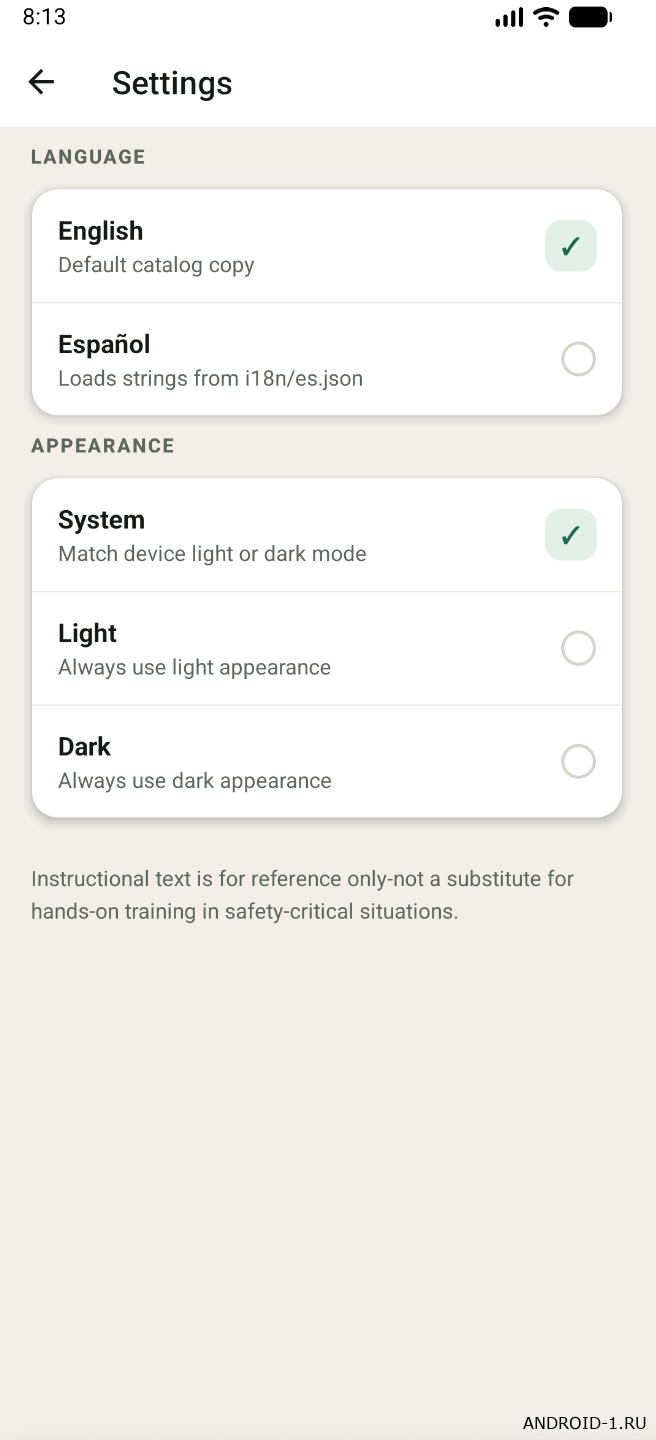
Task: Select the Dark appearance radio button
Action: (x=578, y=762)
